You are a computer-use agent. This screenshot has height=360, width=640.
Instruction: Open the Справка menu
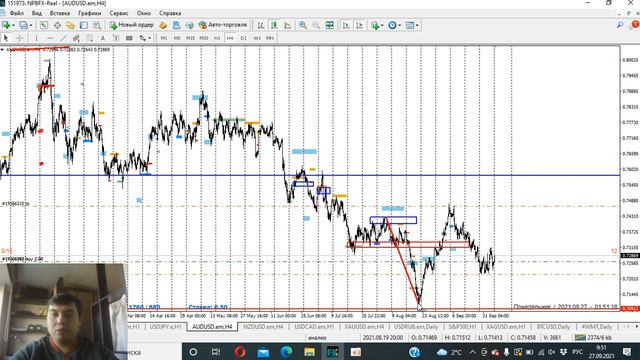click(170, 13)
